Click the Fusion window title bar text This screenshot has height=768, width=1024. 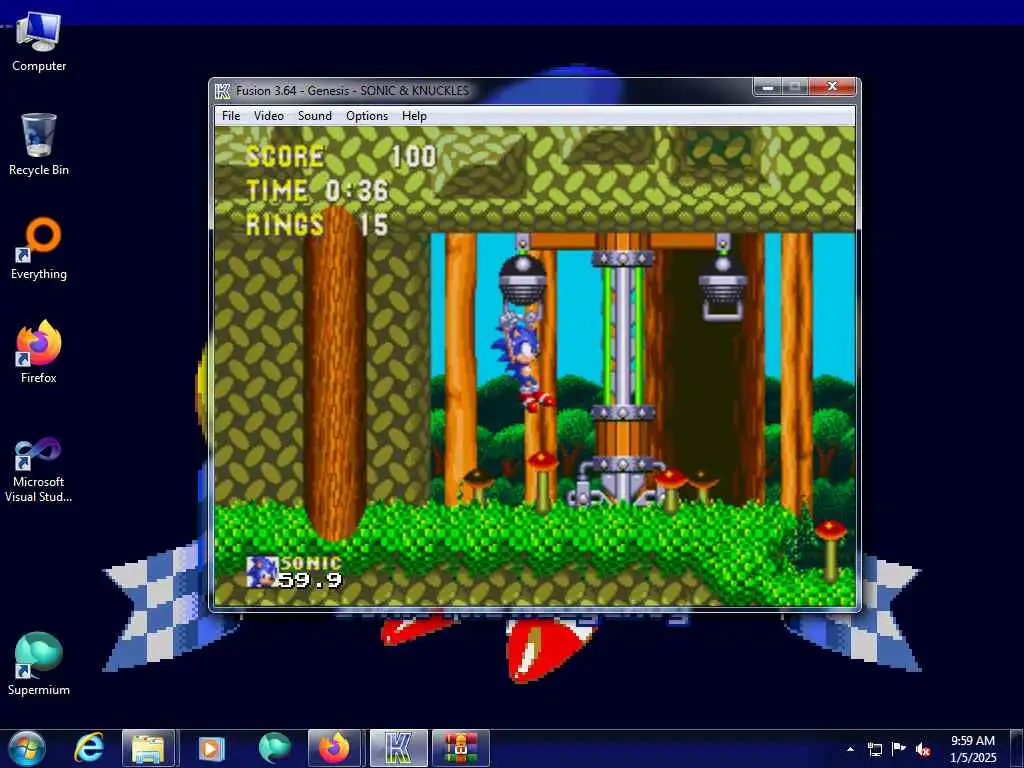353,91
